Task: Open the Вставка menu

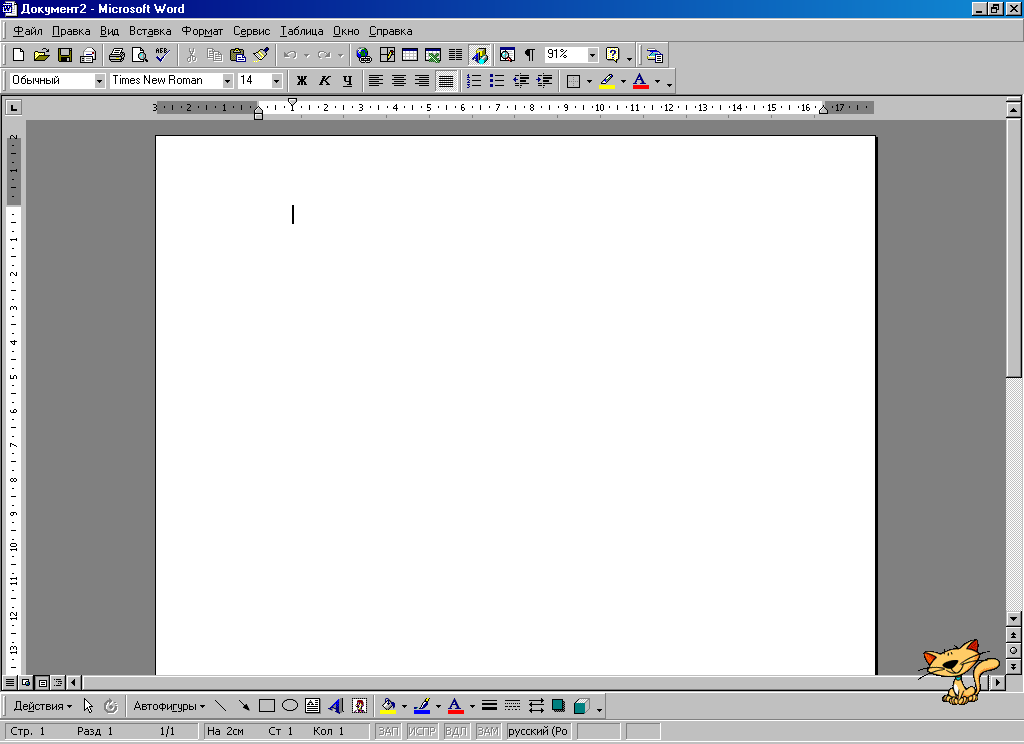Action: pos(150,31)
